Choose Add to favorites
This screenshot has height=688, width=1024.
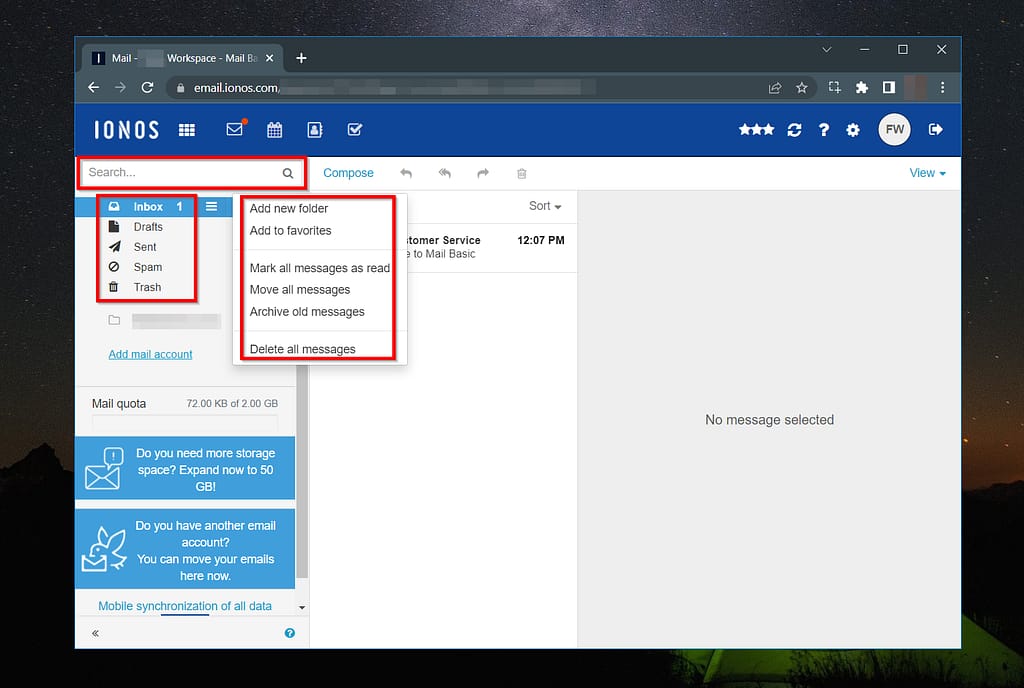click(290, 230)
